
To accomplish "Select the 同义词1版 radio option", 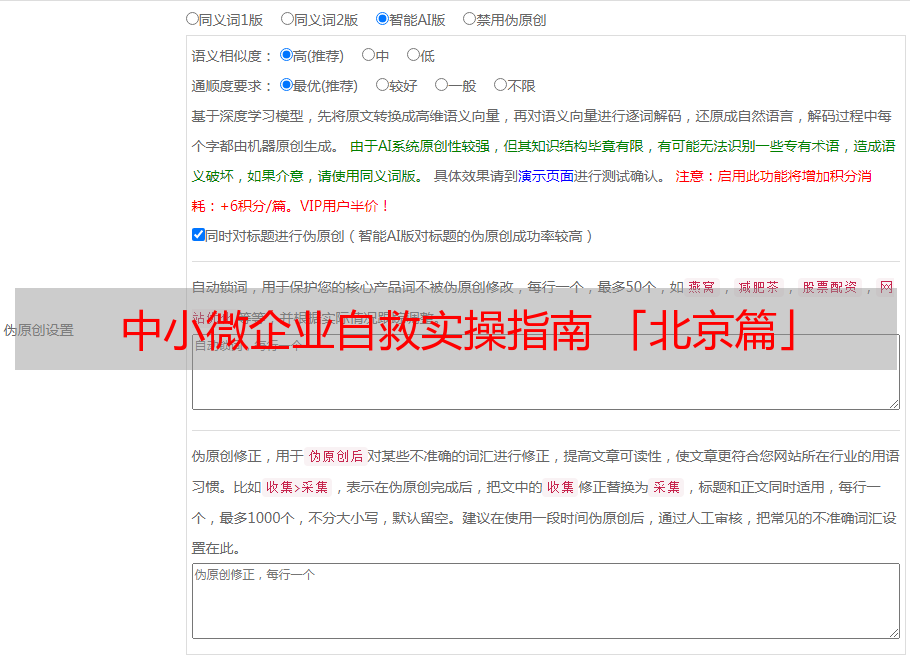I will (x=192, y=19).
